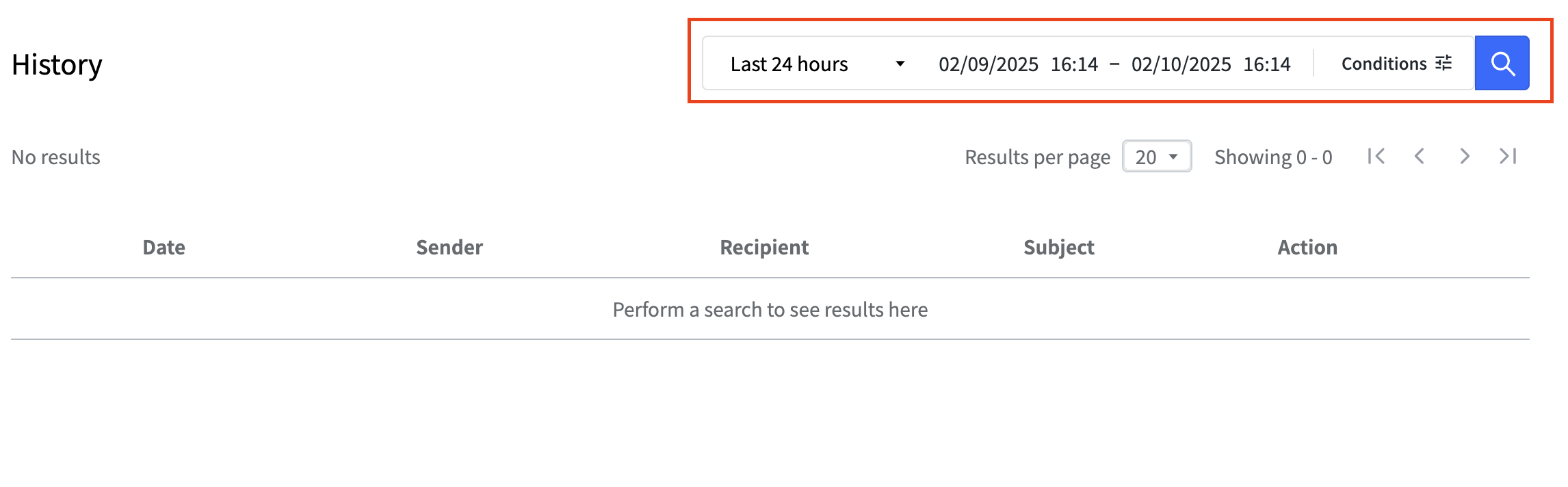1568x487 pixels.
Task: Go to next results page
Action: [x=1464, y=157]
